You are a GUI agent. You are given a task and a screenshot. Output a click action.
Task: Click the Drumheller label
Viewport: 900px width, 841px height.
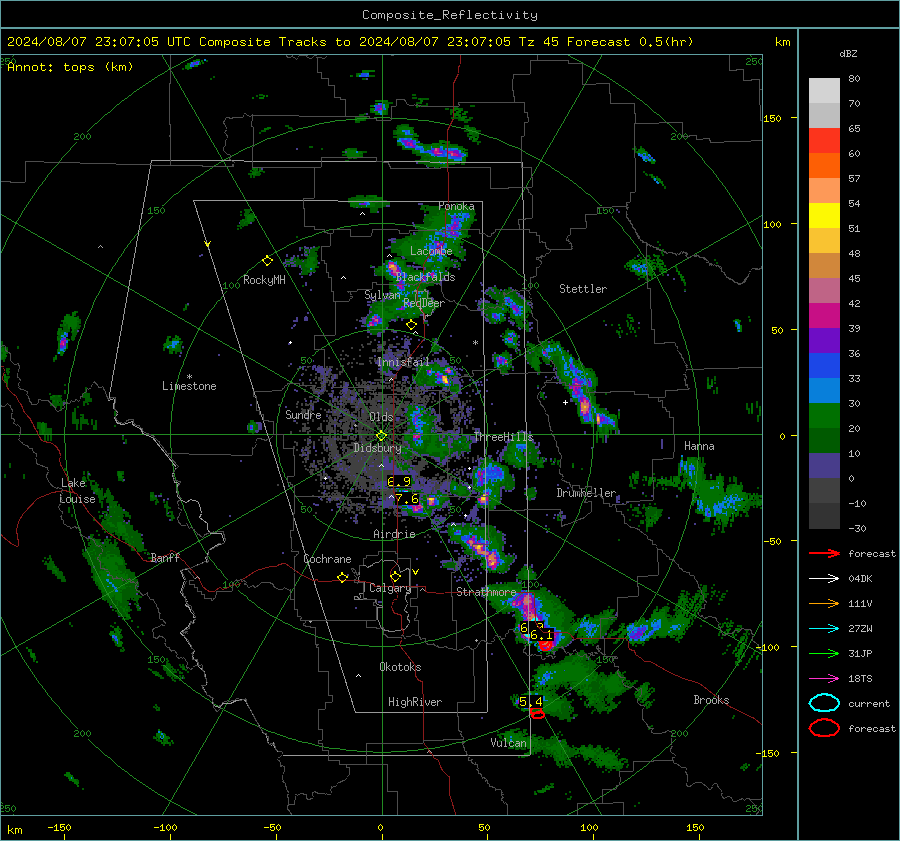coord(586,493)
